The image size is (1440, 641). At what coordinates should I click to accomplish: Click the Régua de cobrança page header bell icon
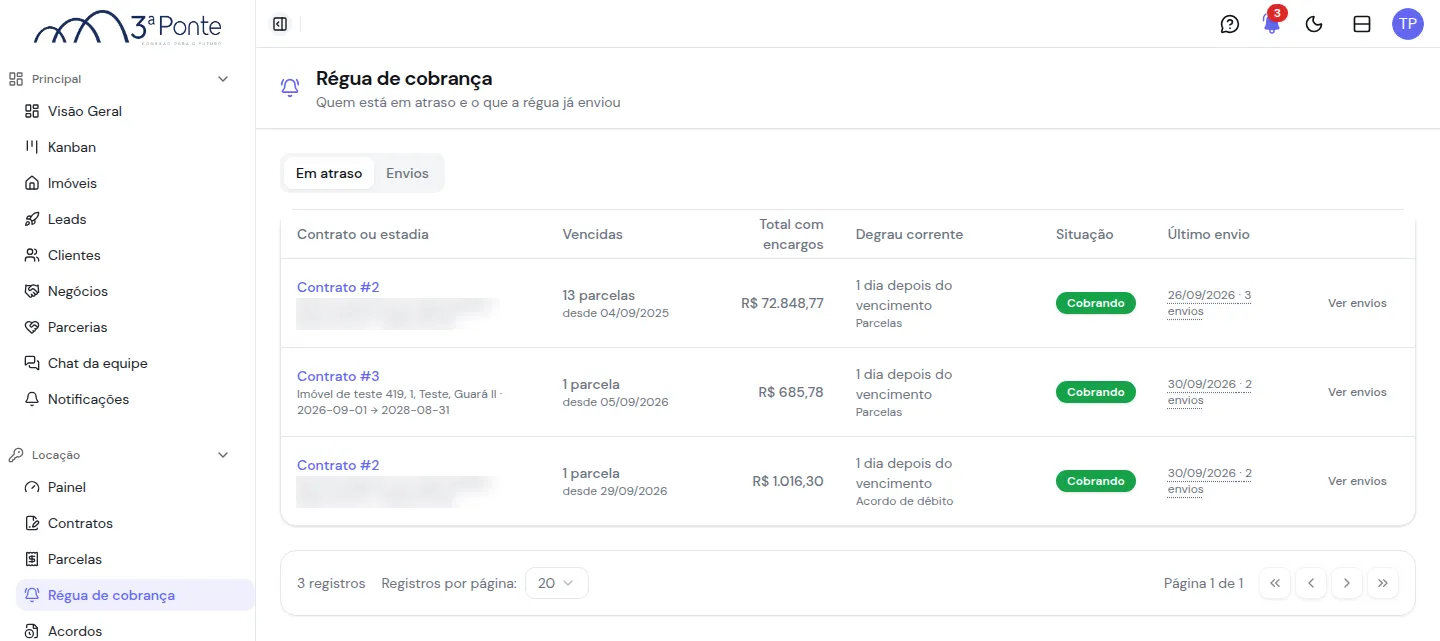[290, 88]
